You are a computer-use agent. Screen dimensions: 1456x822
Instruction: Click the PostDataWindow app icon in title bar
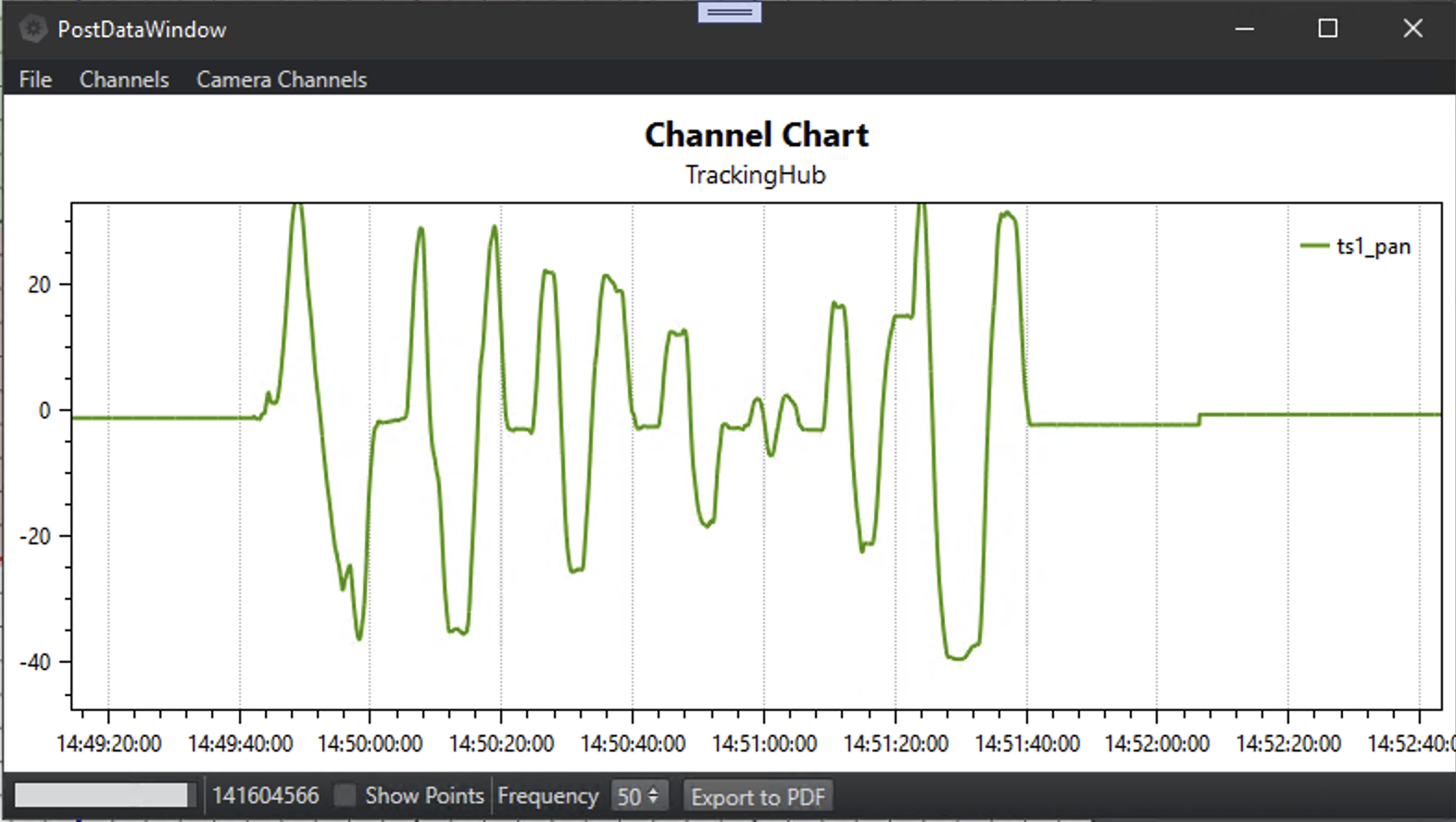(x=33, y=29)
